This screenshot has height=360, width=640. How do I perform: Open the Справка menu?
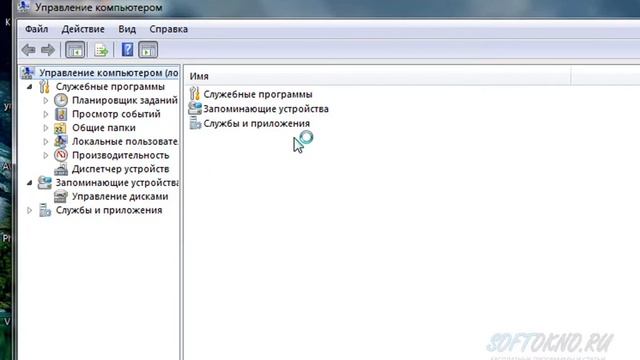169,29
